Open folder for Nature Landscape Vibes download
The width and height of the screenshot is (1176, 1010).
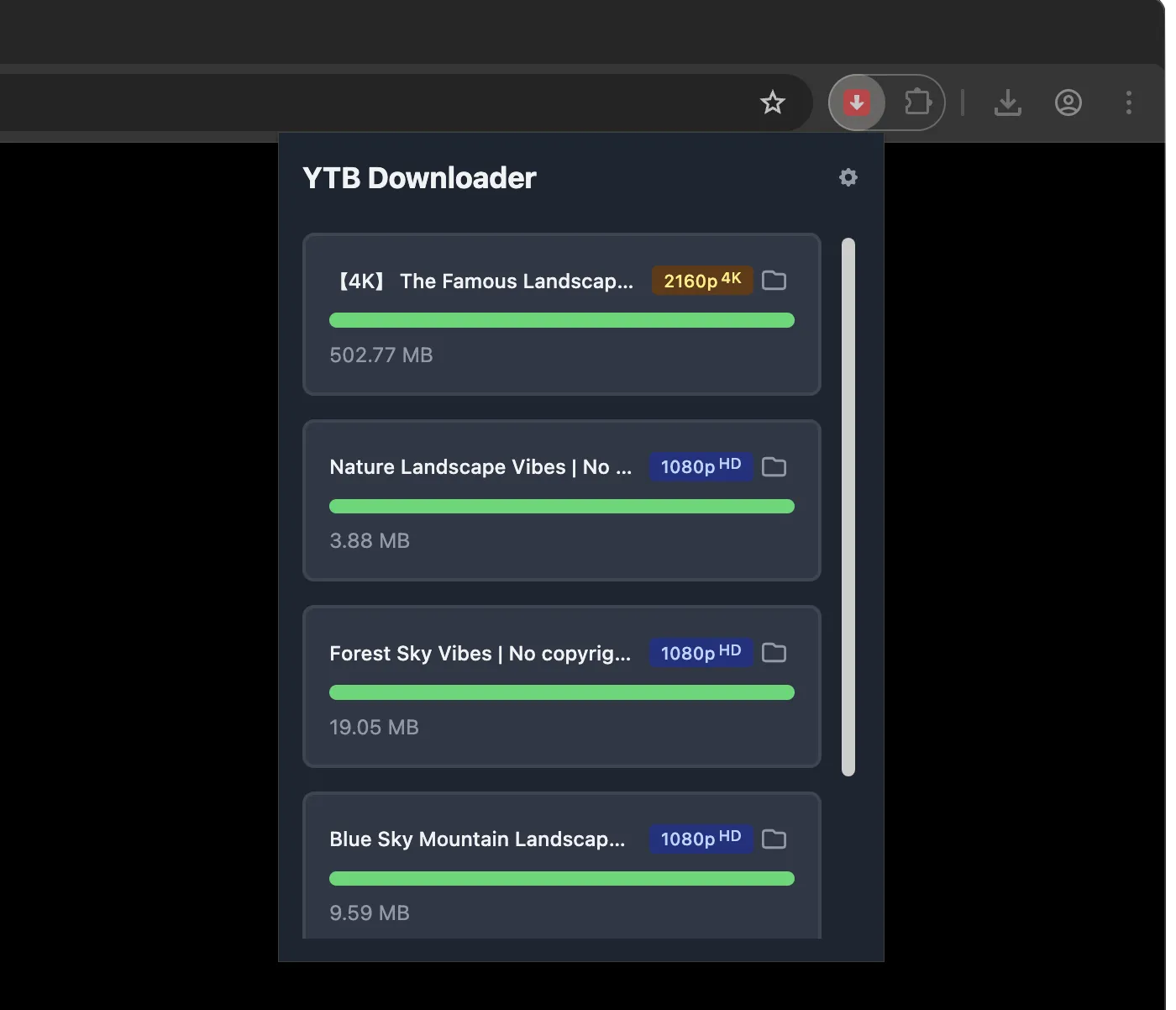(774, 466)
